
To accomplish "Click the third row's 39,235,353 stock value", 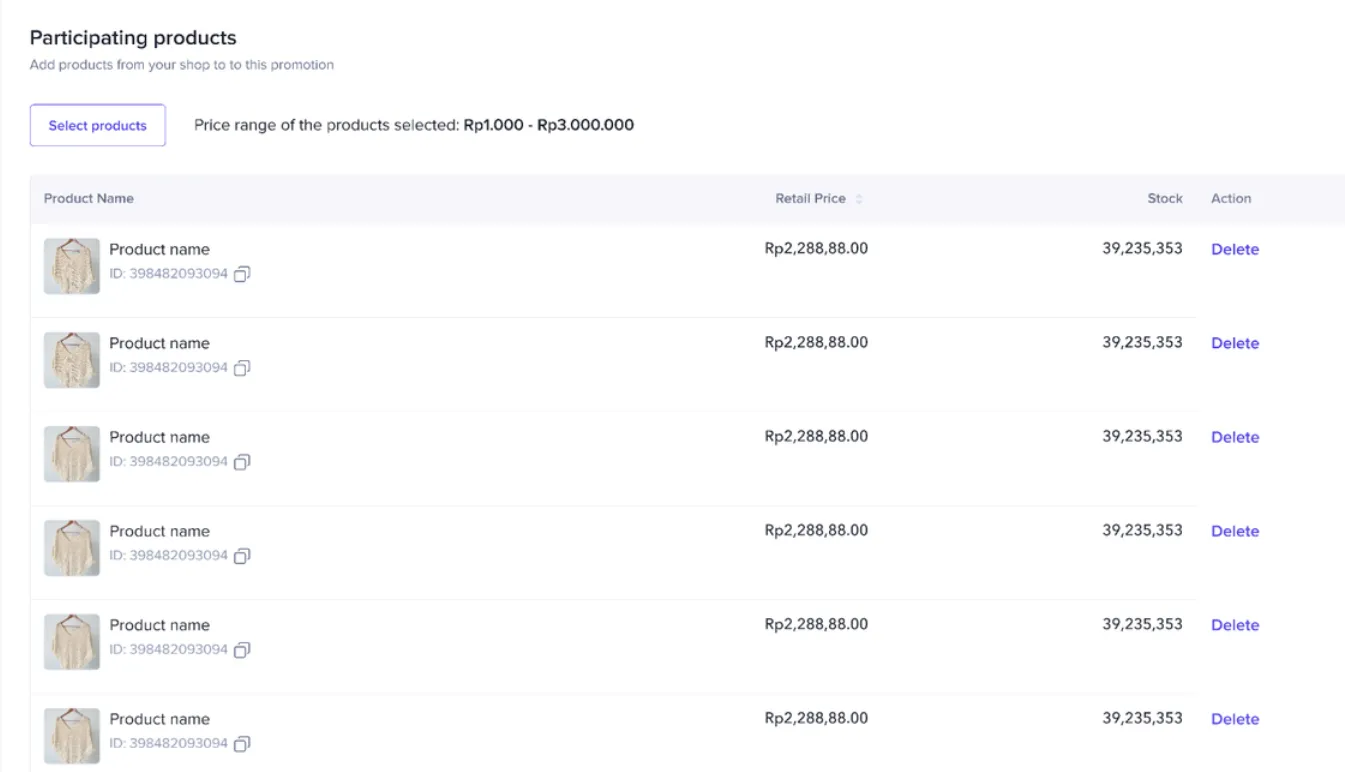I will [1143, 436].
